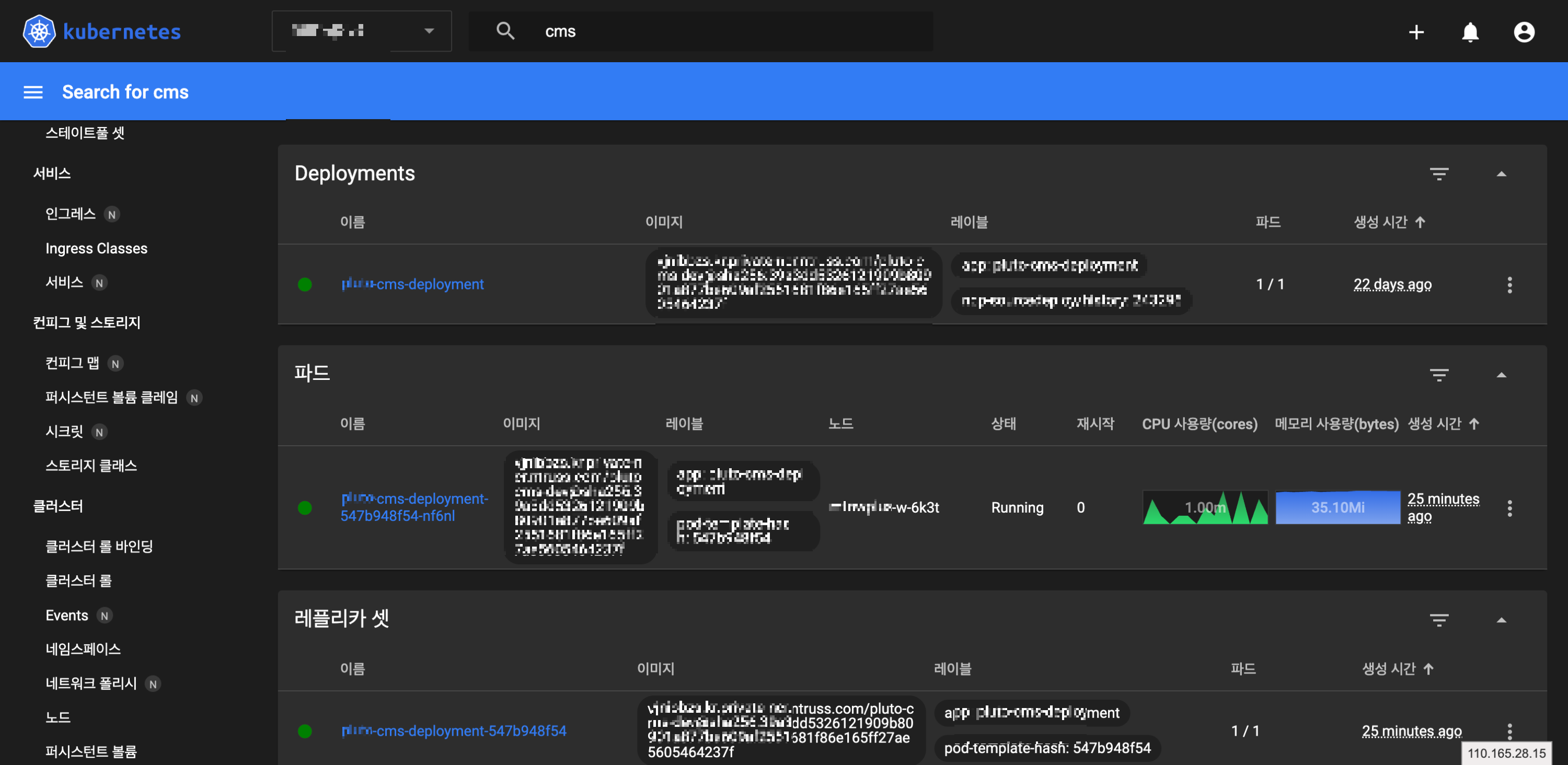
Task: Collapse the Deployments card
Action: tap(1501, 174)
